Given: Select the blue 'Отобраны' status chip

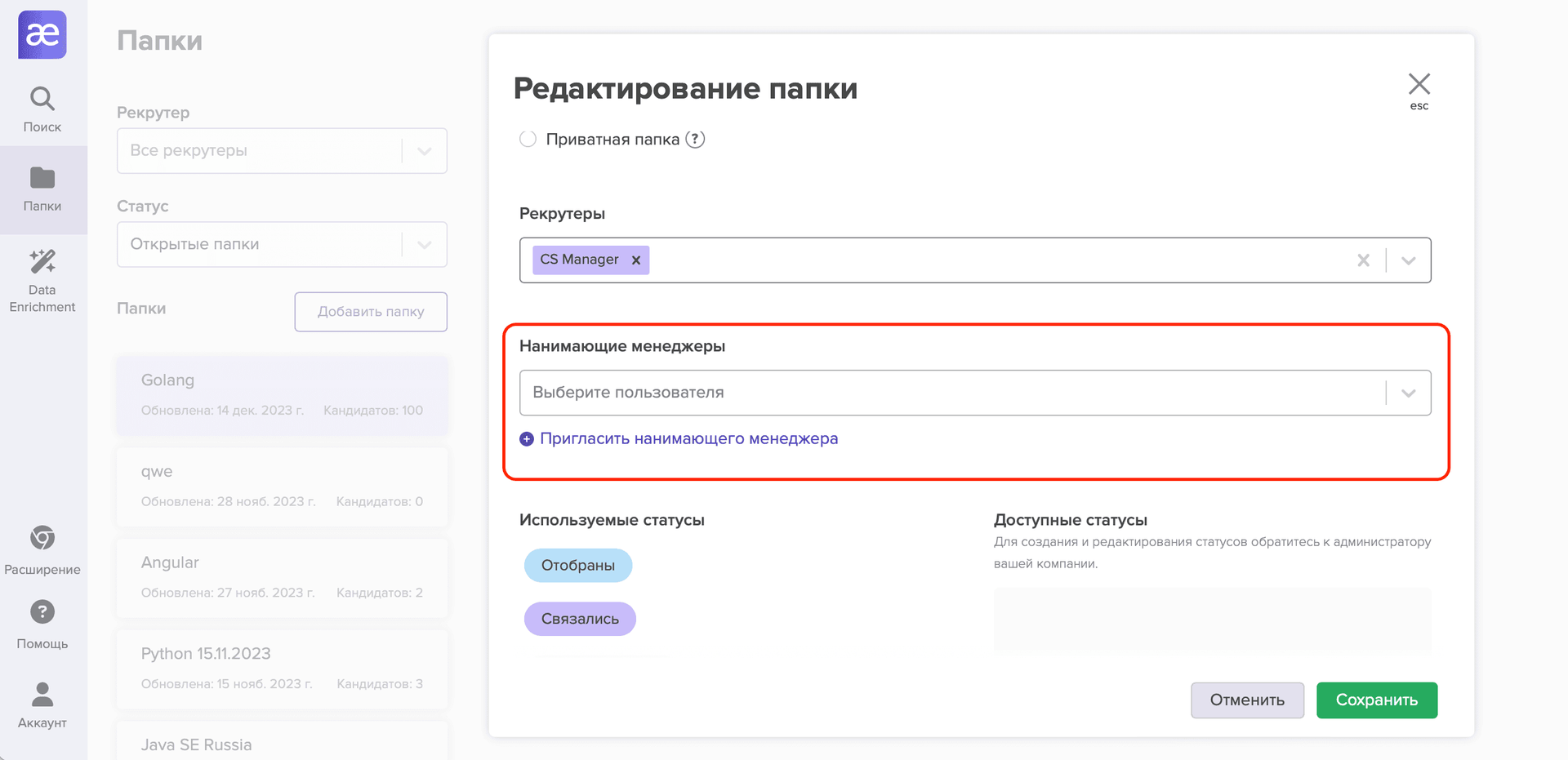Looking at the screenshot, I should [x=578, y=565].
